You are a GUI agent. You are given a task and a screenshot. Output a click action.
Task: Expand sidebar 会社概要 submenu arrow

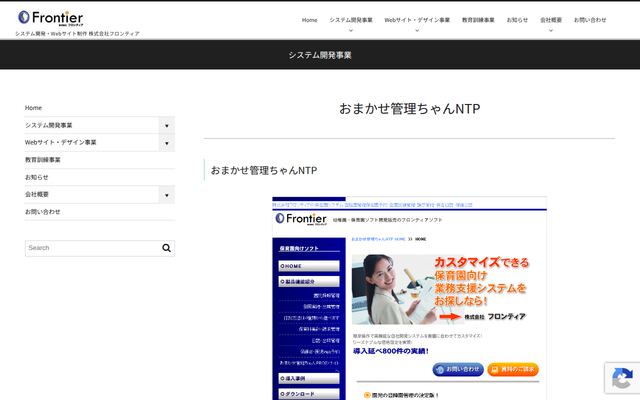(167, 195)
